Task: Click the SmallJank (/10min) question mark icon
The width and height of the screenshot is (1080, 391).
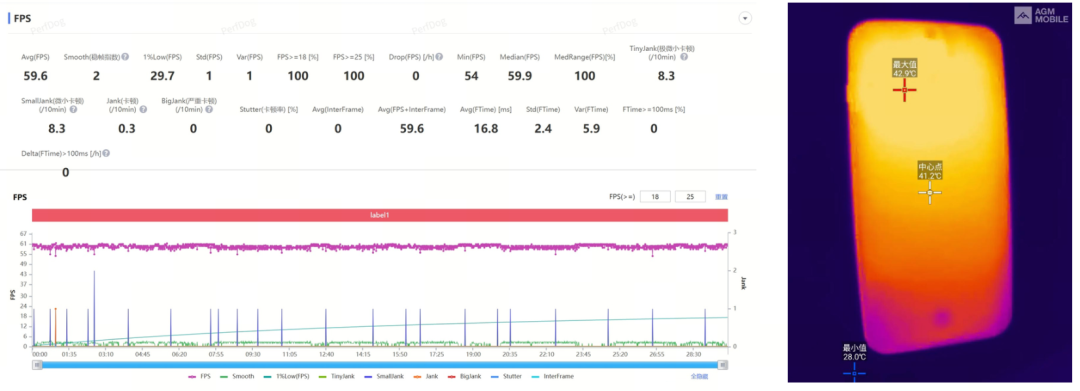Action: click(x=73, y=109)
